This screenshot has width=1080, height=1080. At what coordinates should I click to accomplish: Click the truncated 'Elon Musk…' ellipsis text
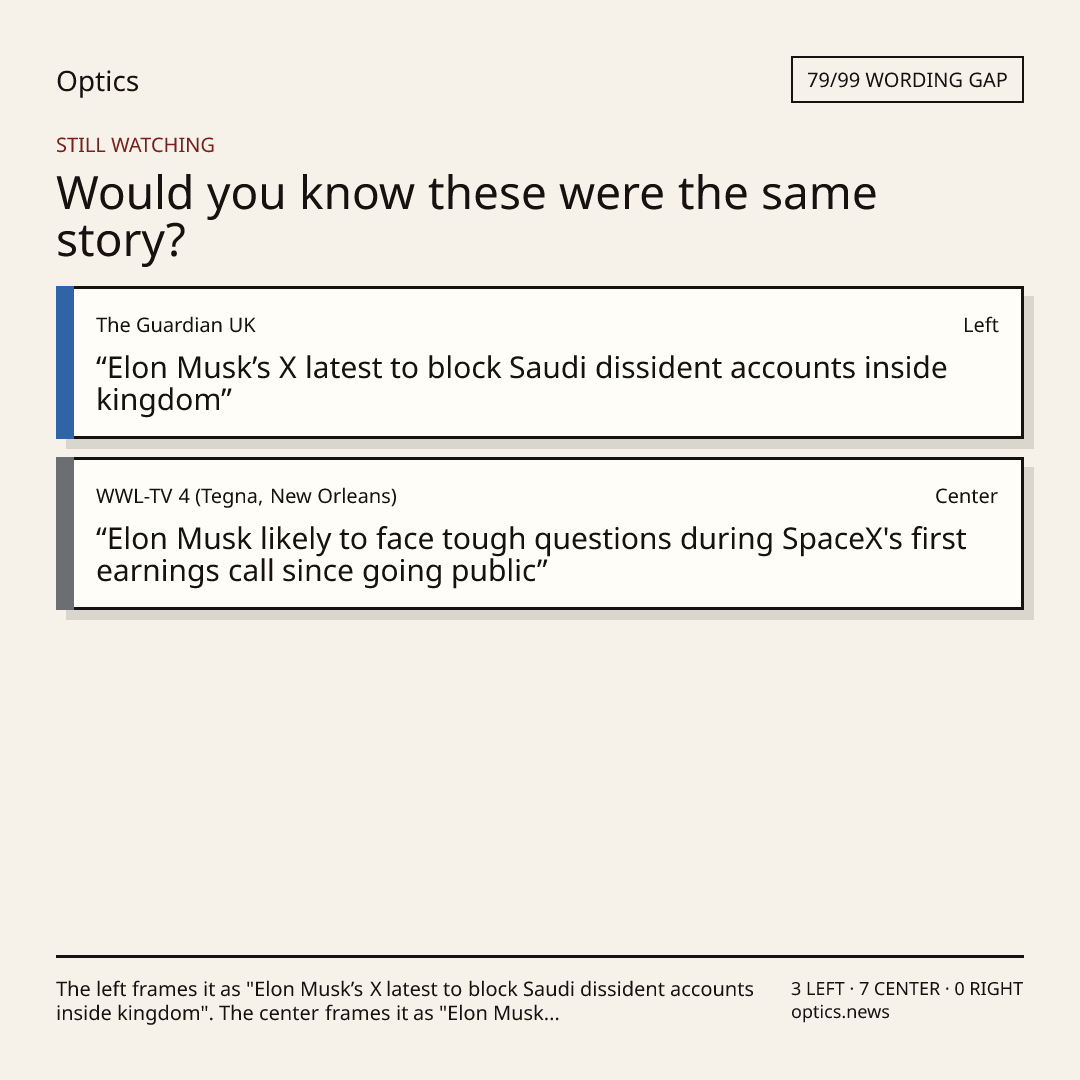click(x=503, y=1013)
